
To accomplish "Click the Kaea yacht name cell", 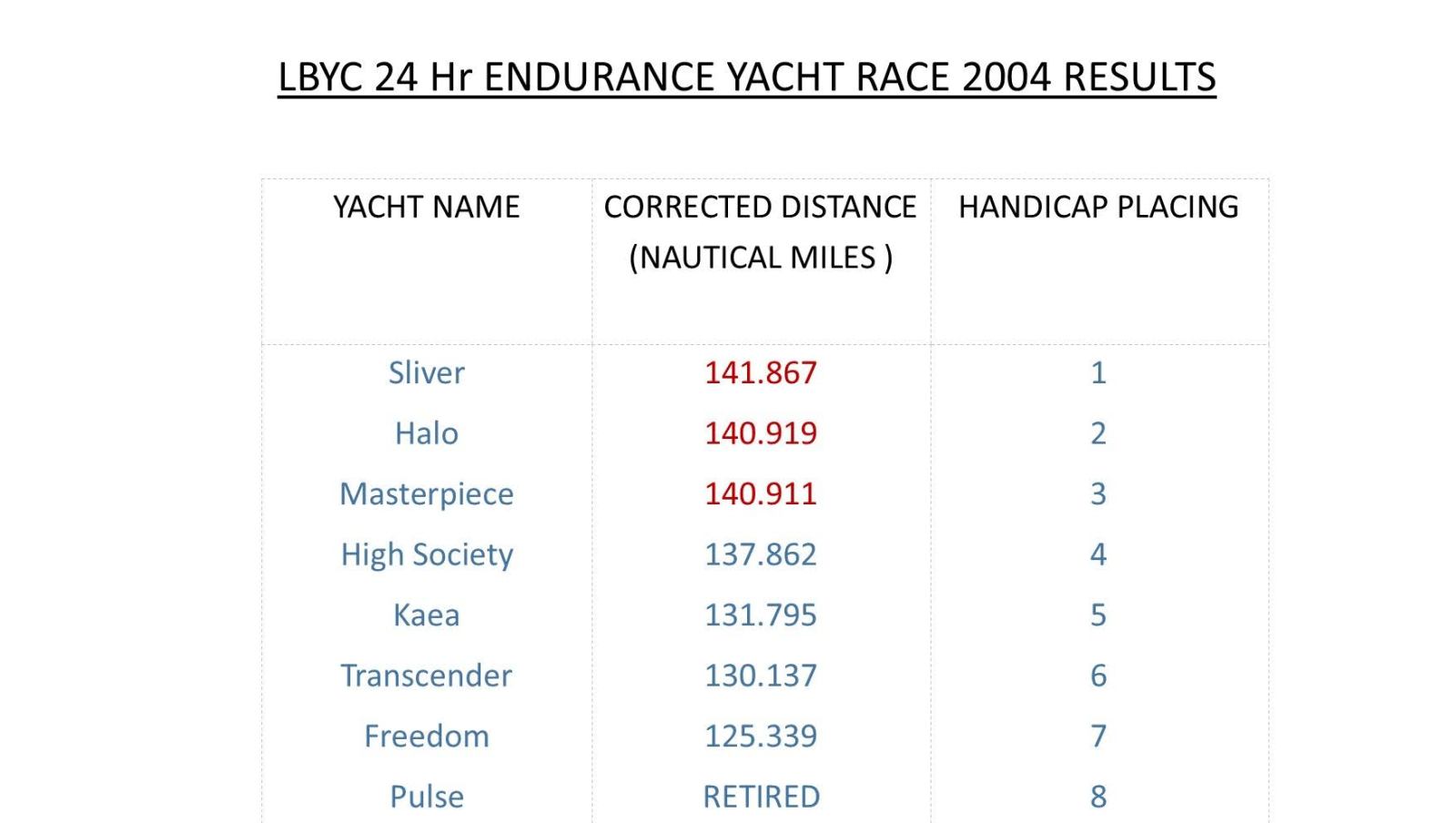I will (426, 615).
